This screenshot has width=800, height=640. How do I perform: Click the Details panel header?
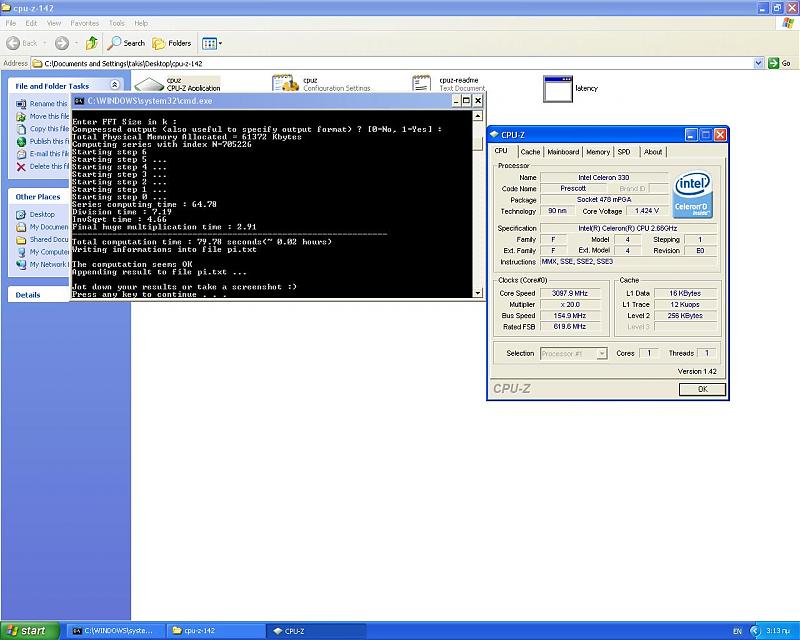click(38, 295)
